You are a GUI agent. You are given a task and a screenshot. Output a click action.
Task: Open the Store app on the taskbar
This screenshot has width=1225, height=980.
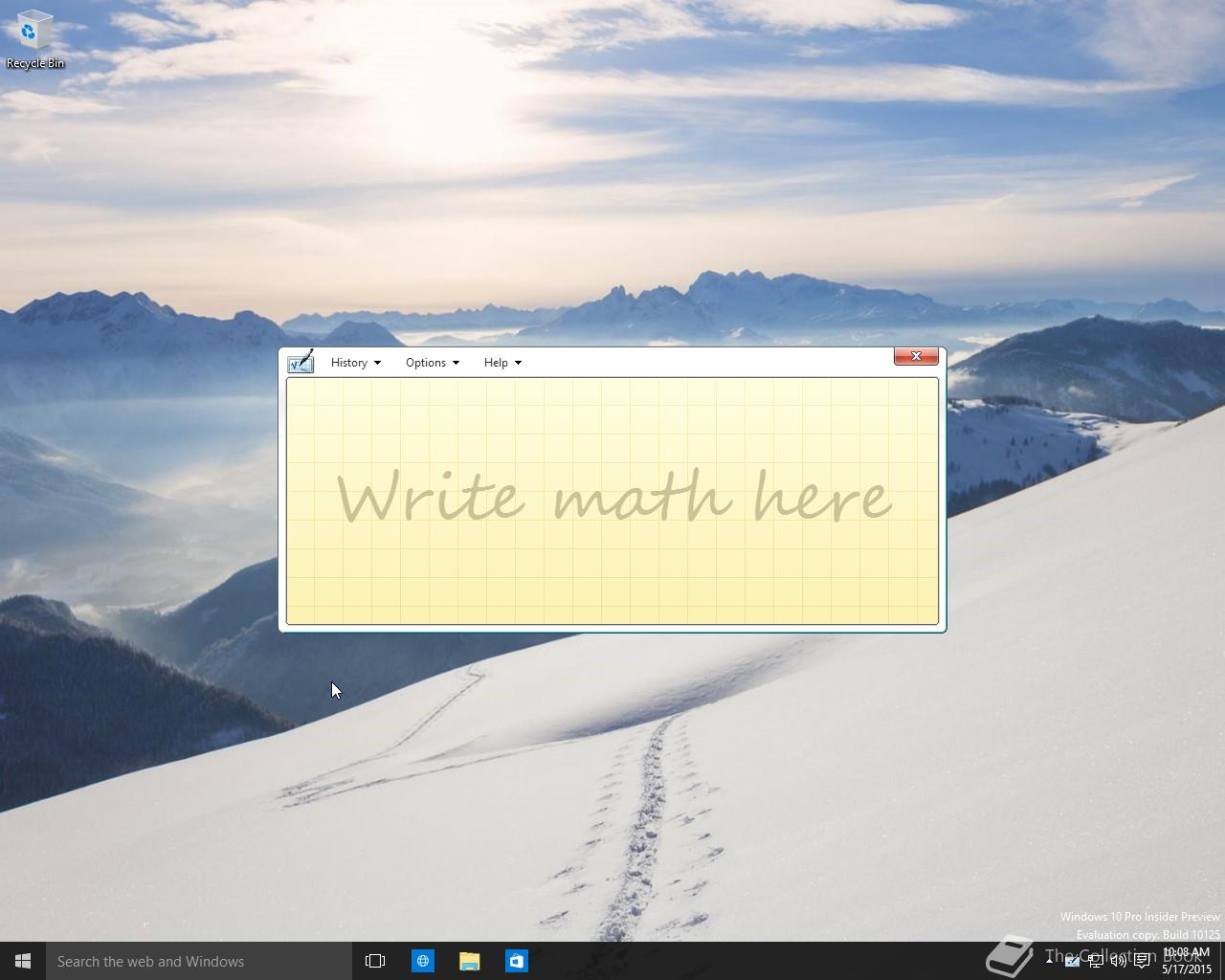click(x=516, y=961)
